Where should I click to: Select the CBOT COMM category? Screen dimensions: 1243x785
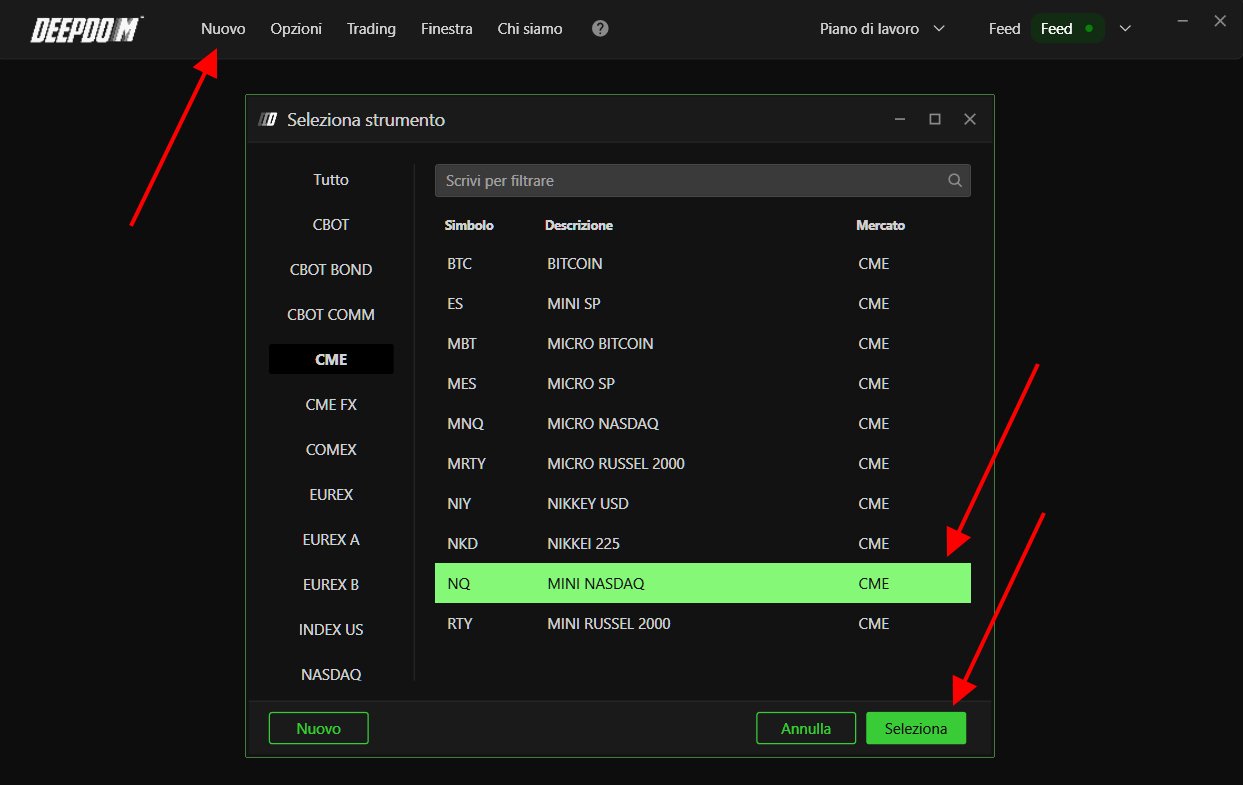click(x=331, y=315)
